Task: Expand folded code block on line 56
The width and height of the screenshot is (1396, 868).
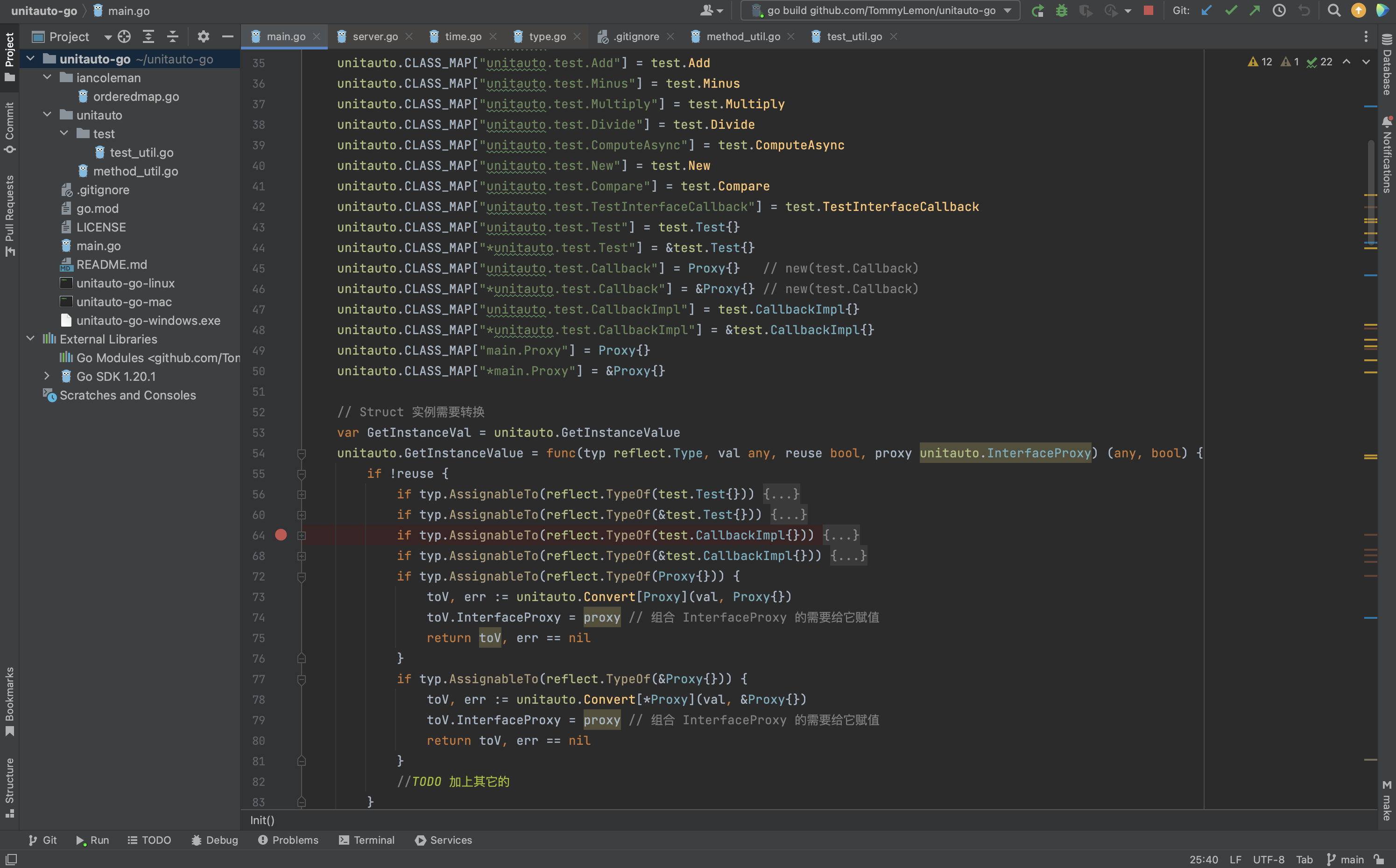Action: pyautogui.click(x=302, y=494)
